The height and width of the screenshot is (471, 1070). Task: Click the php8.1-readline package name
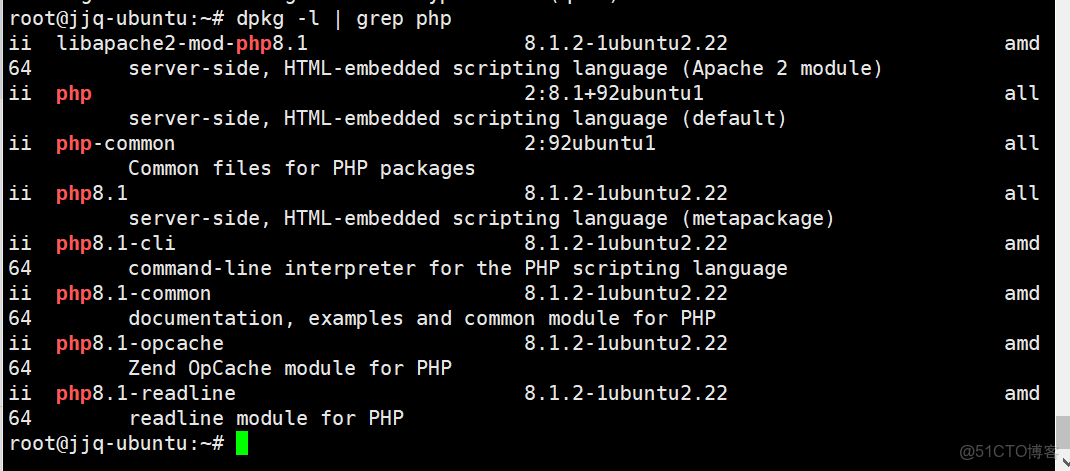(145, 393)
